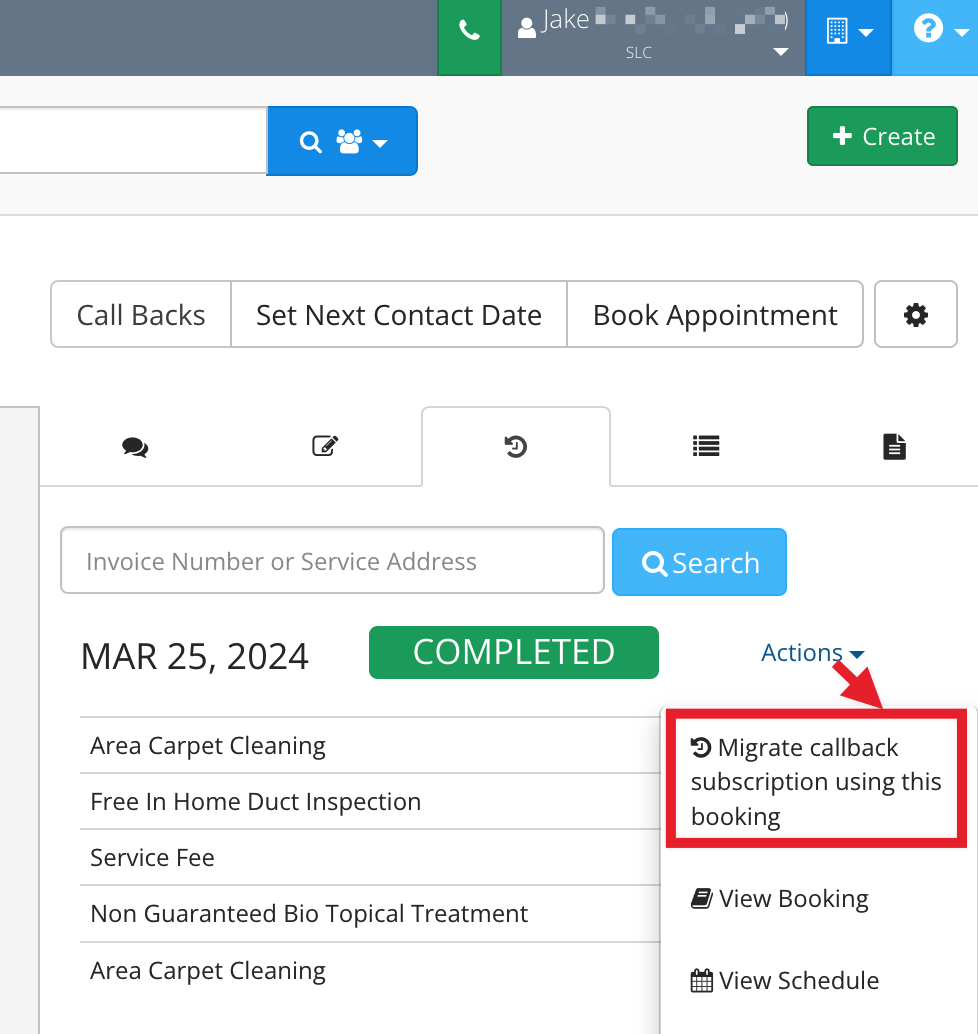Click the blue customer search button
The image size is (978, 1034).
342,141
